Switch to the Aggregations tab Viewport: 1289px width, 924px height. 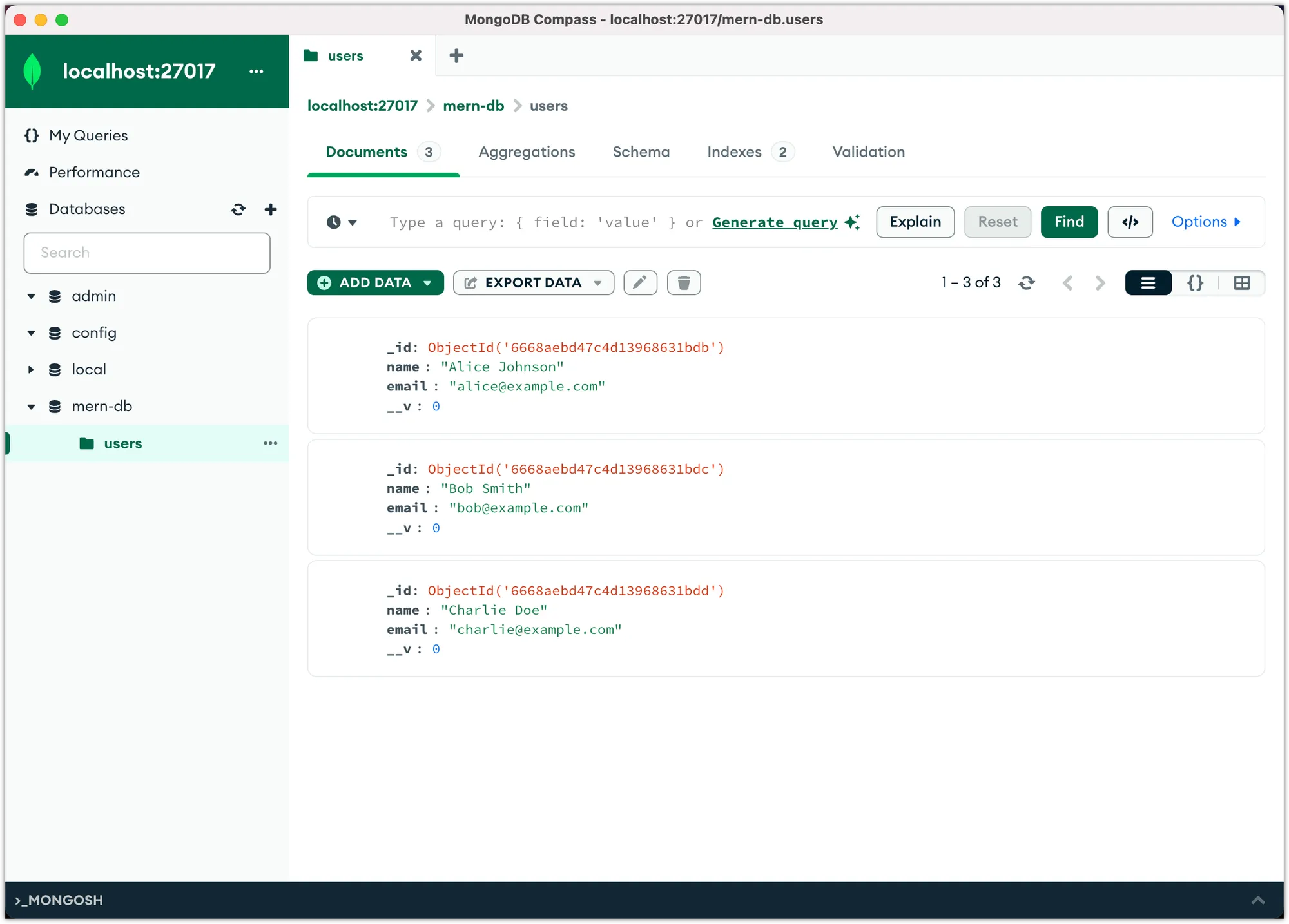(x=527, y=152)
